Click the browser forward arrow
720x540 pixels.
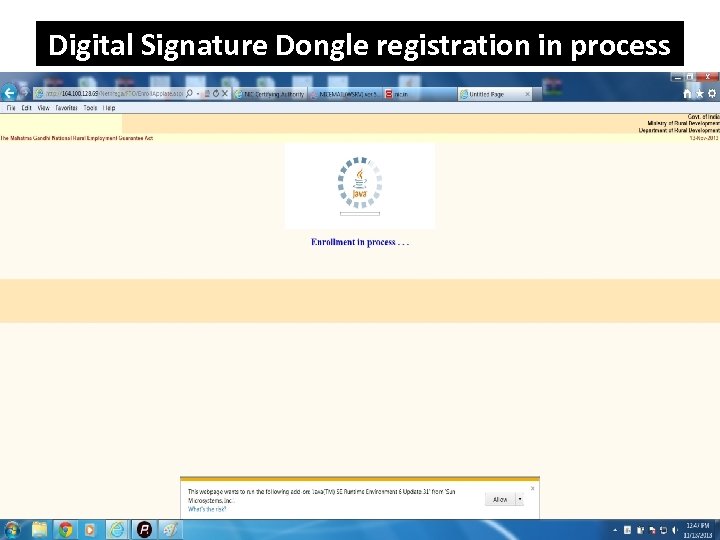point(25,93)
